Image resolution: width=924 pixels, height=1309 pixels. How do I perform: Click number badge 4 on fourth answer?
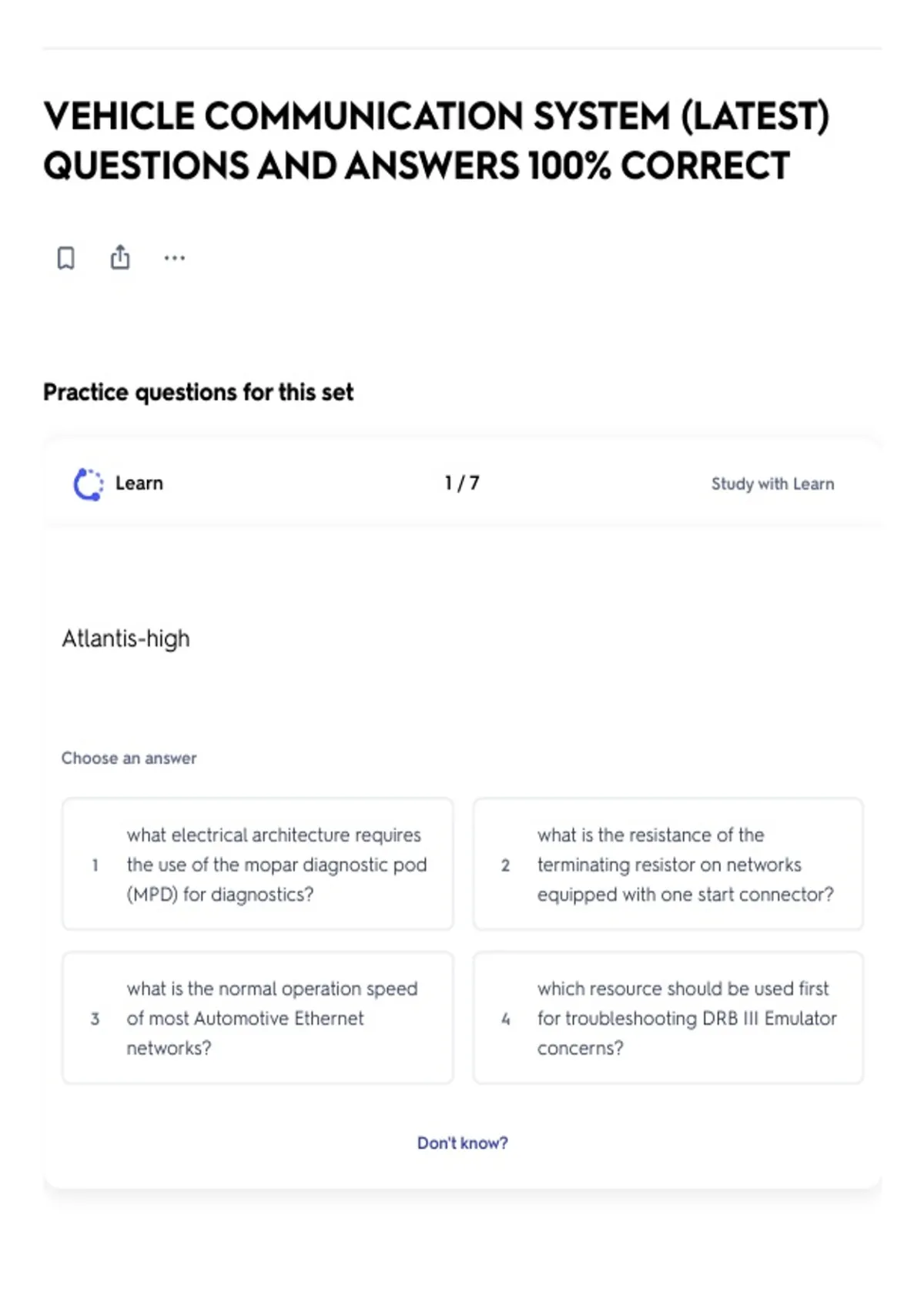tap(505, 1019)
